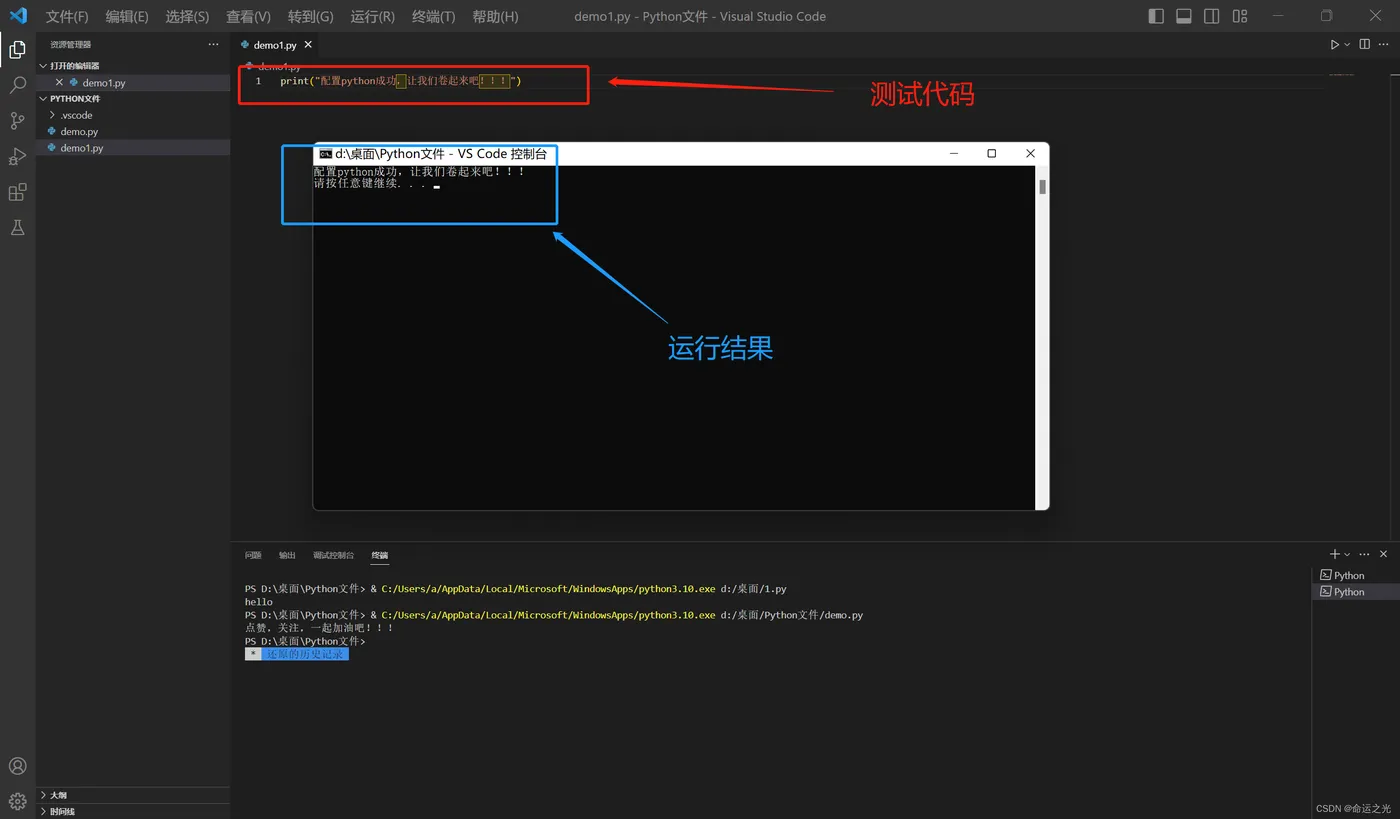Minimize the VS Code 控制台 console window
1400x819 pixels.
[954, 153]
